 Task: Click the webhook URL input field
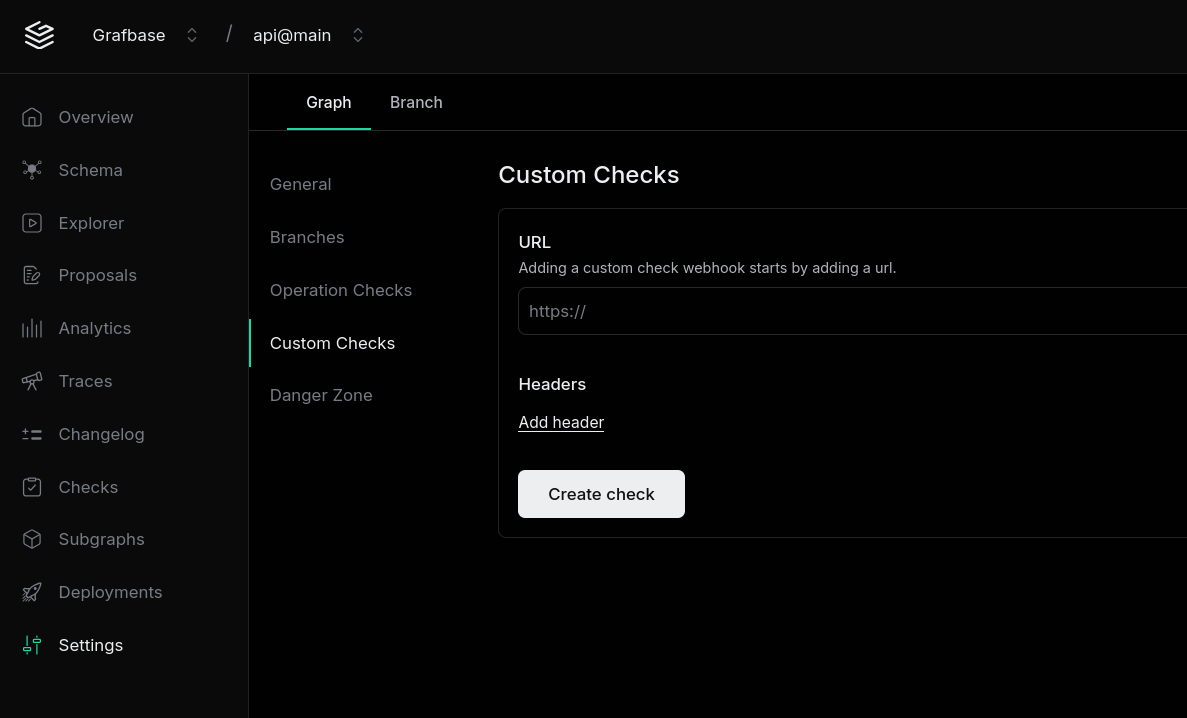click(800, 311)
